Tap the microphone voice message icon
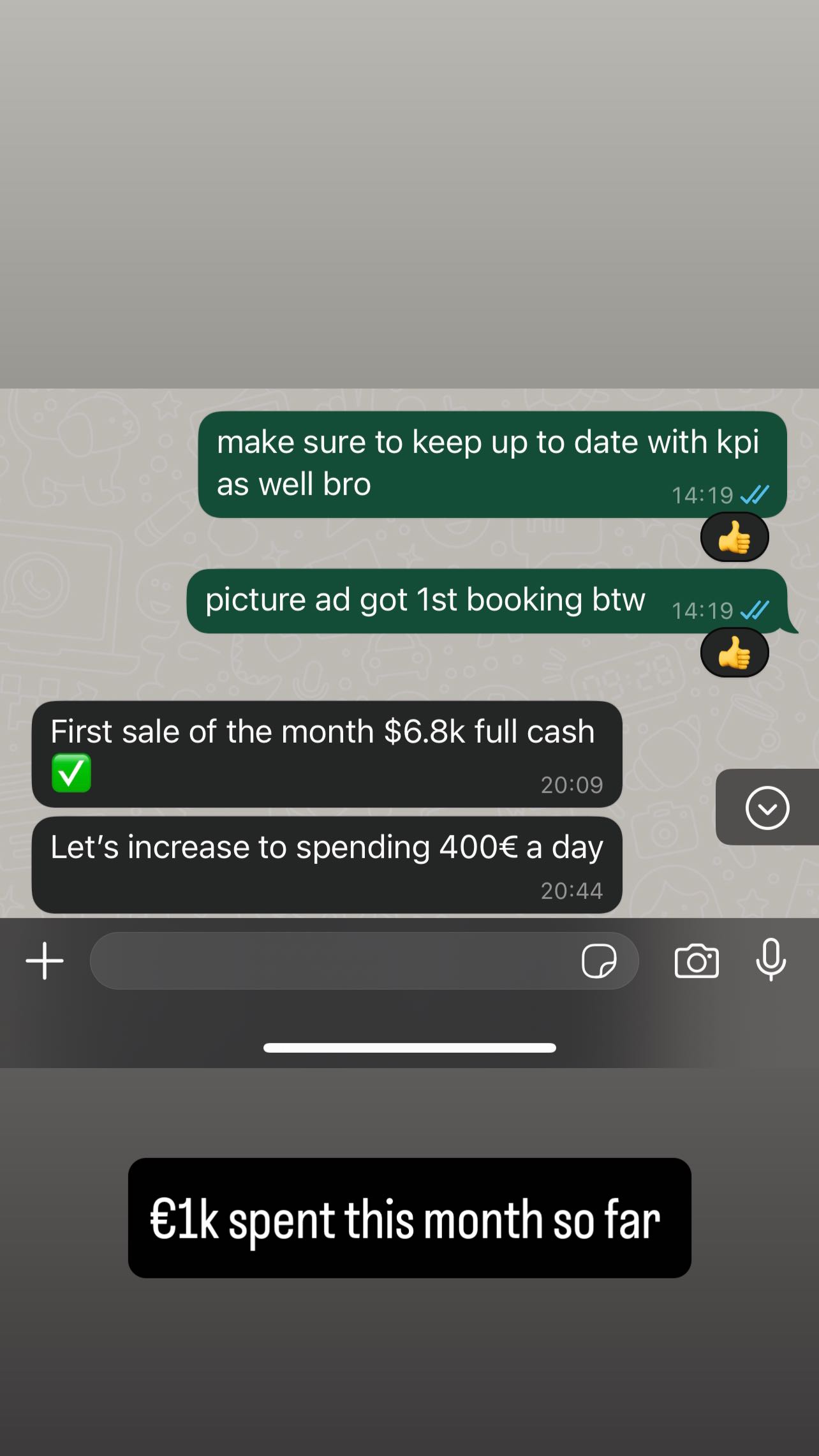Viewport: 819px width, 1456px height. (x=771, y=960)
